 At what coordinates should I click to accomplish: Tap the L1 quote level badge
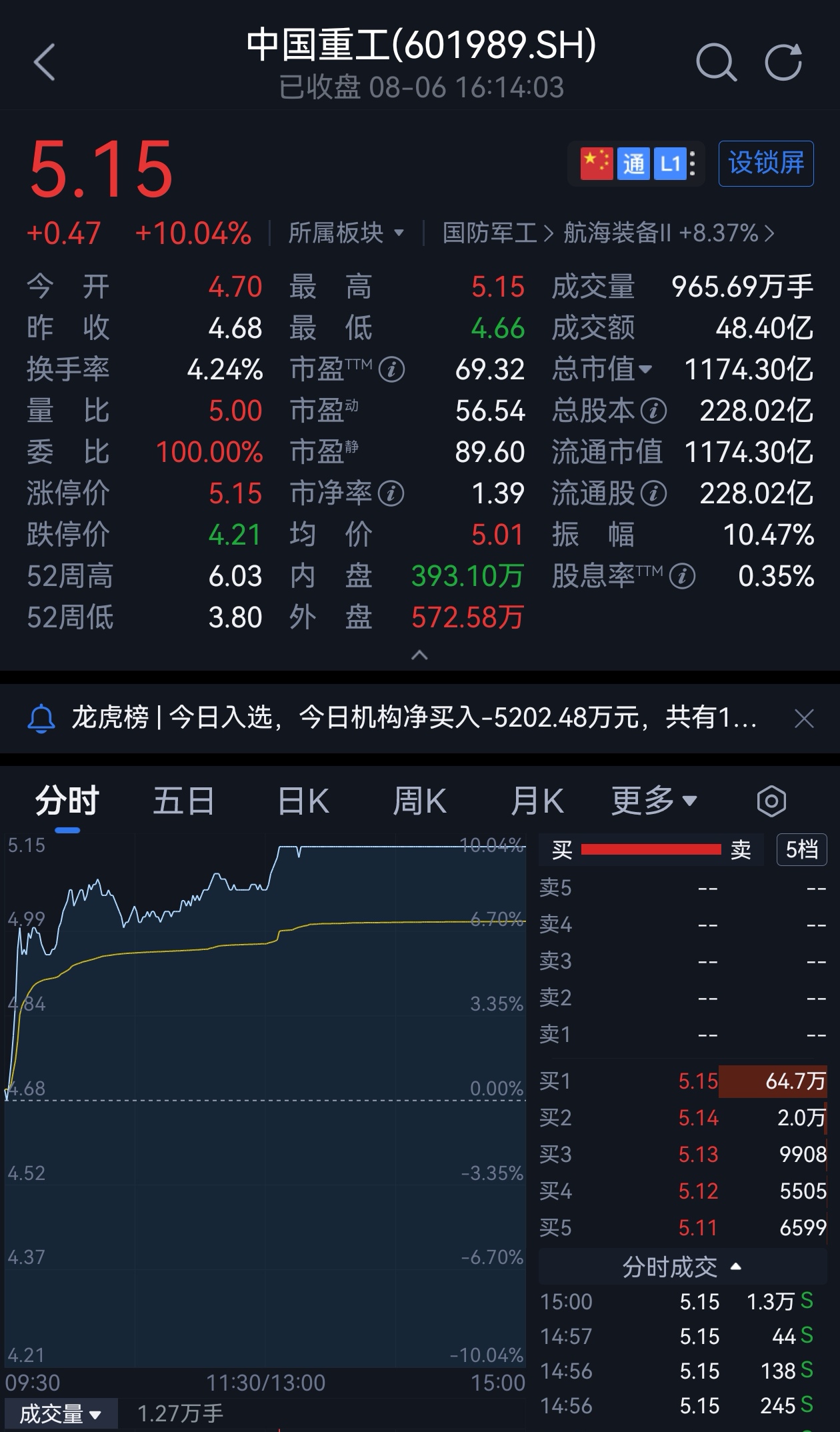click(669, 164)
